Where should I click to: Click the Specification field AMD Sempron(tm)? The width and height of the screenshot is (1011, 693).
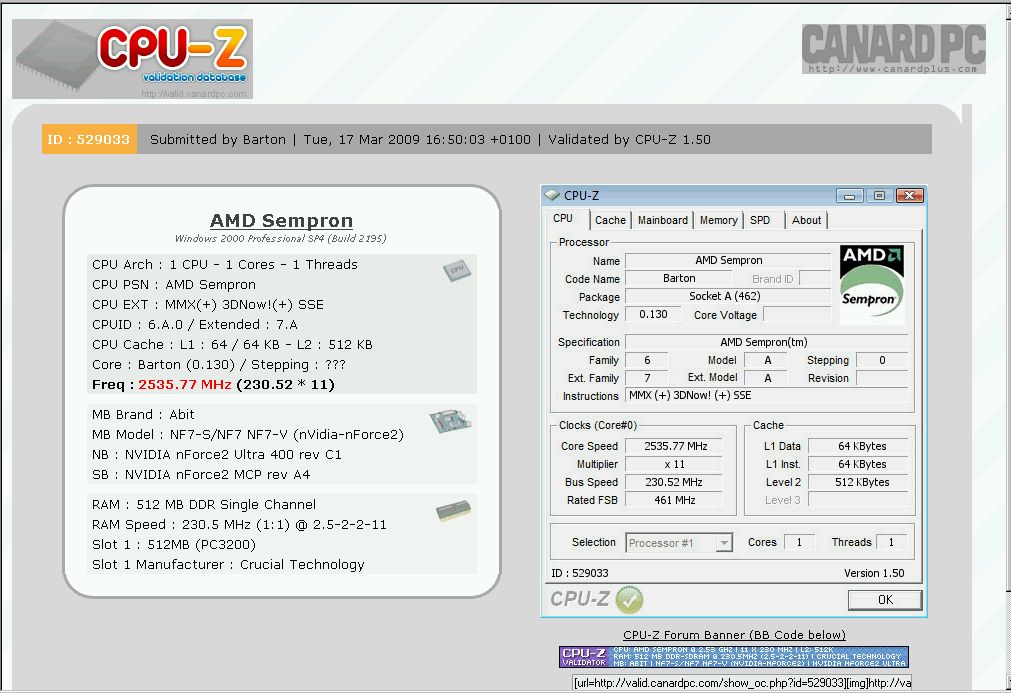(767, 342)
